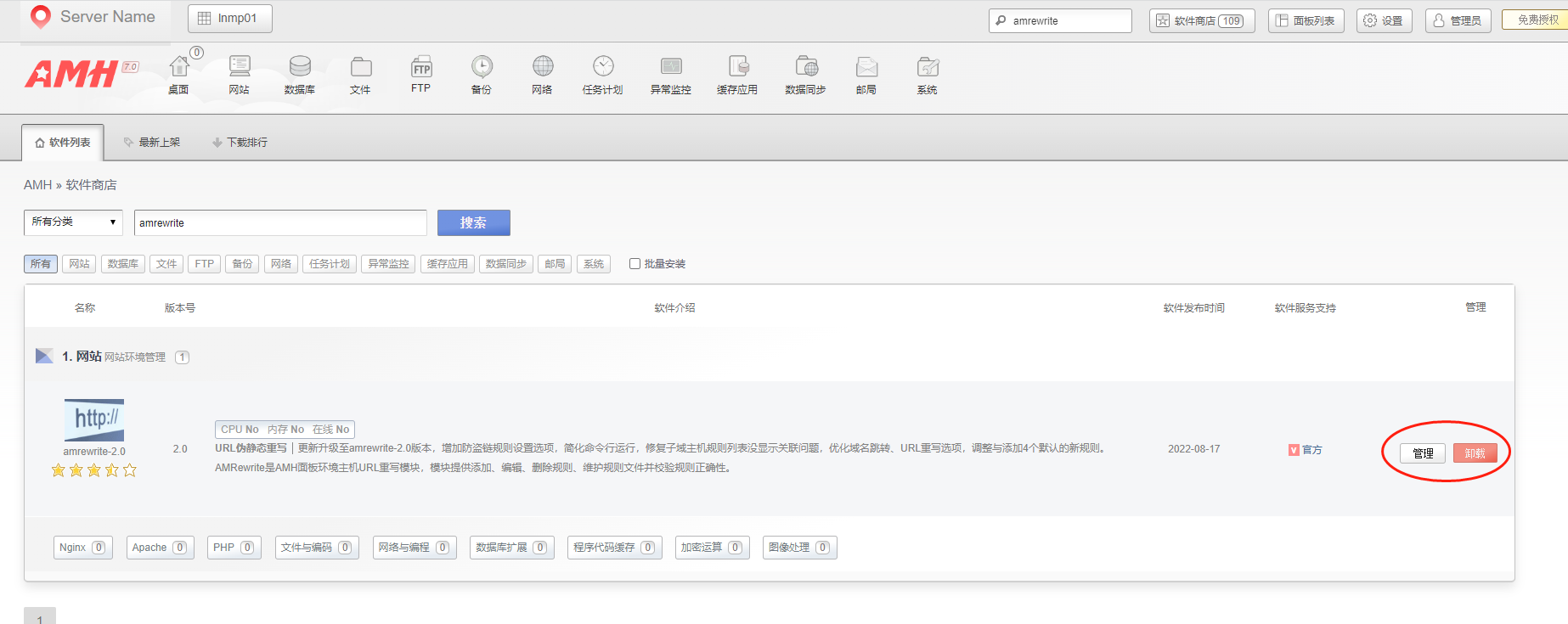The height and width of the screenshot is (624, 1568).
Task: Click the amrewrite star rating
Action: pyautogui.click(x=94, y=470)
